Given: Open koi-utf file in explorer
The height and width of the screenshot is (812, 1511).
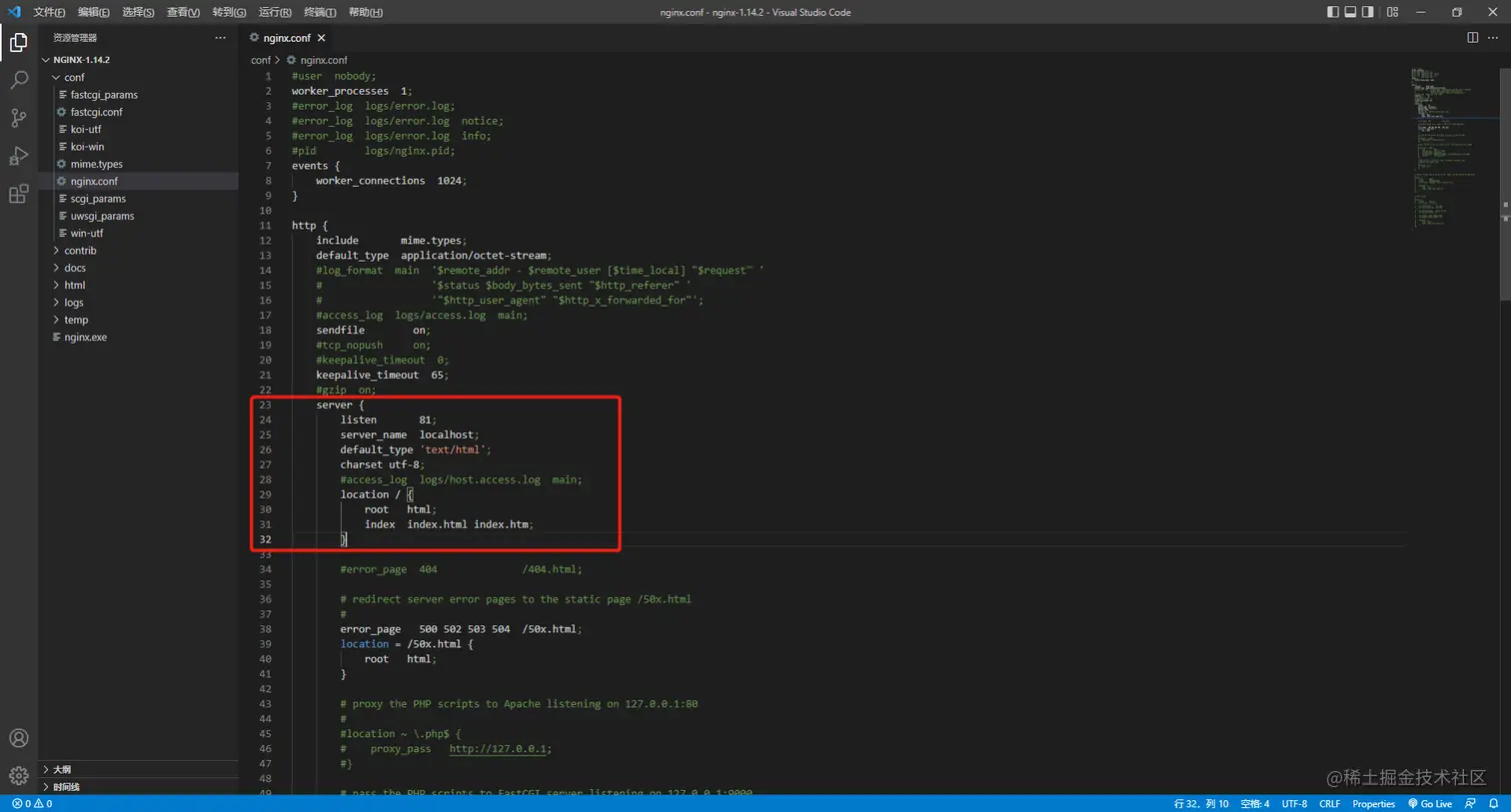Looking at the screenshot, I should tap(86, 130).
